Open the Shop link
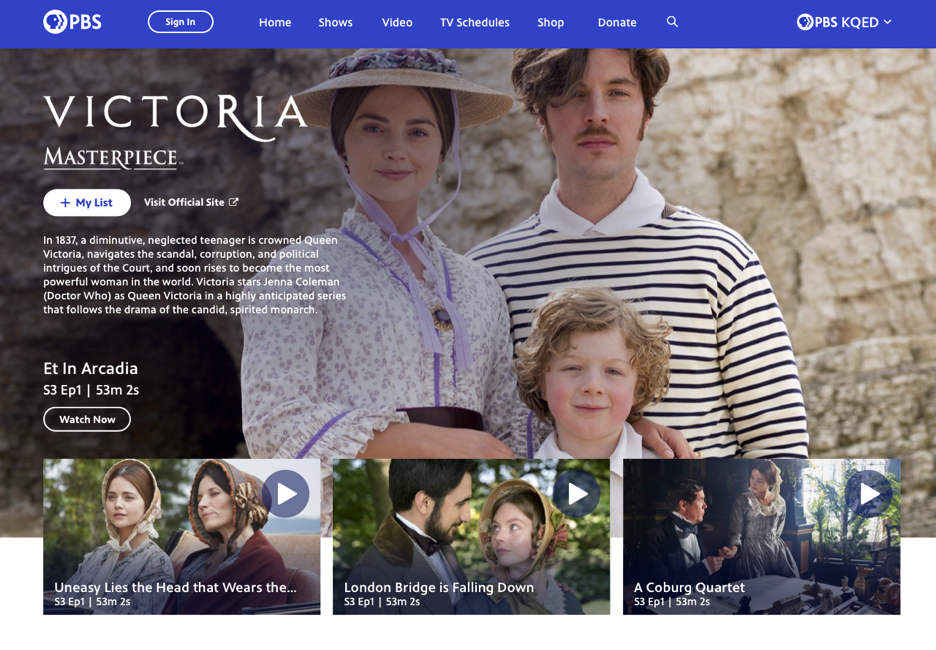The width and height of the screenshot is (936, 650). coord(550,23)
